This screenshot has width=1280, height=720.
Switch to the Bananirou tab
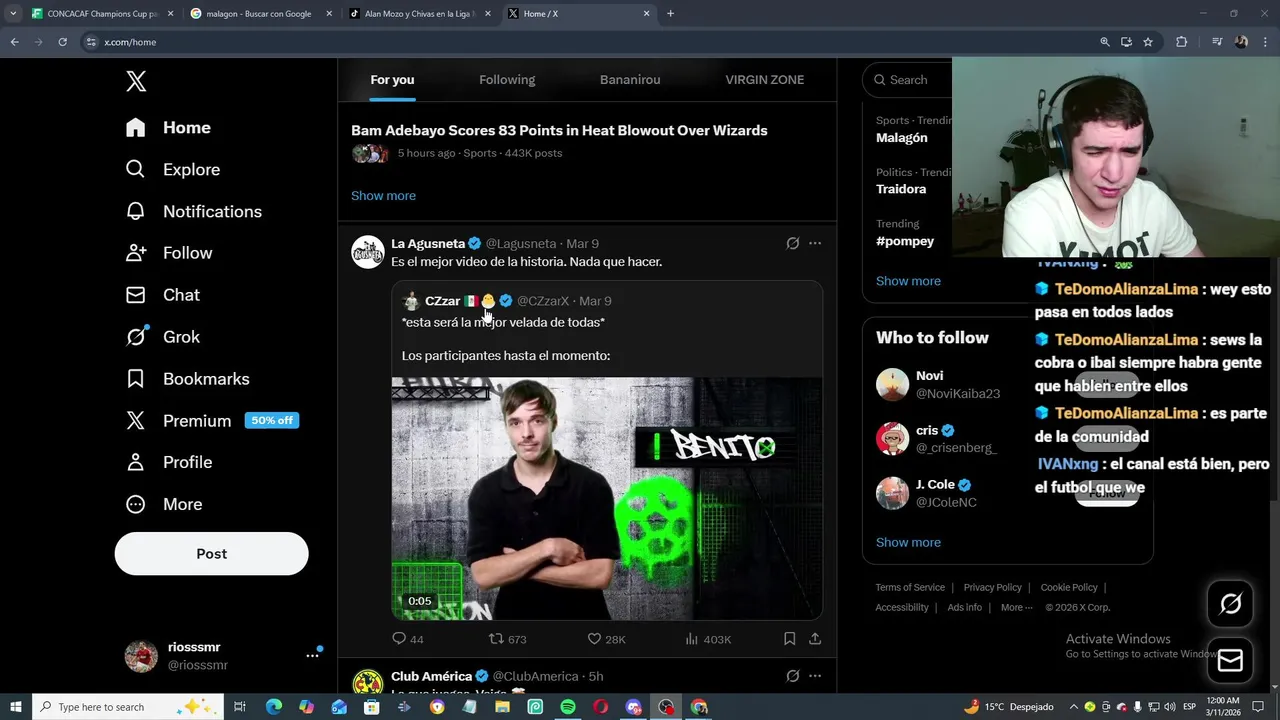pos(630,80)
